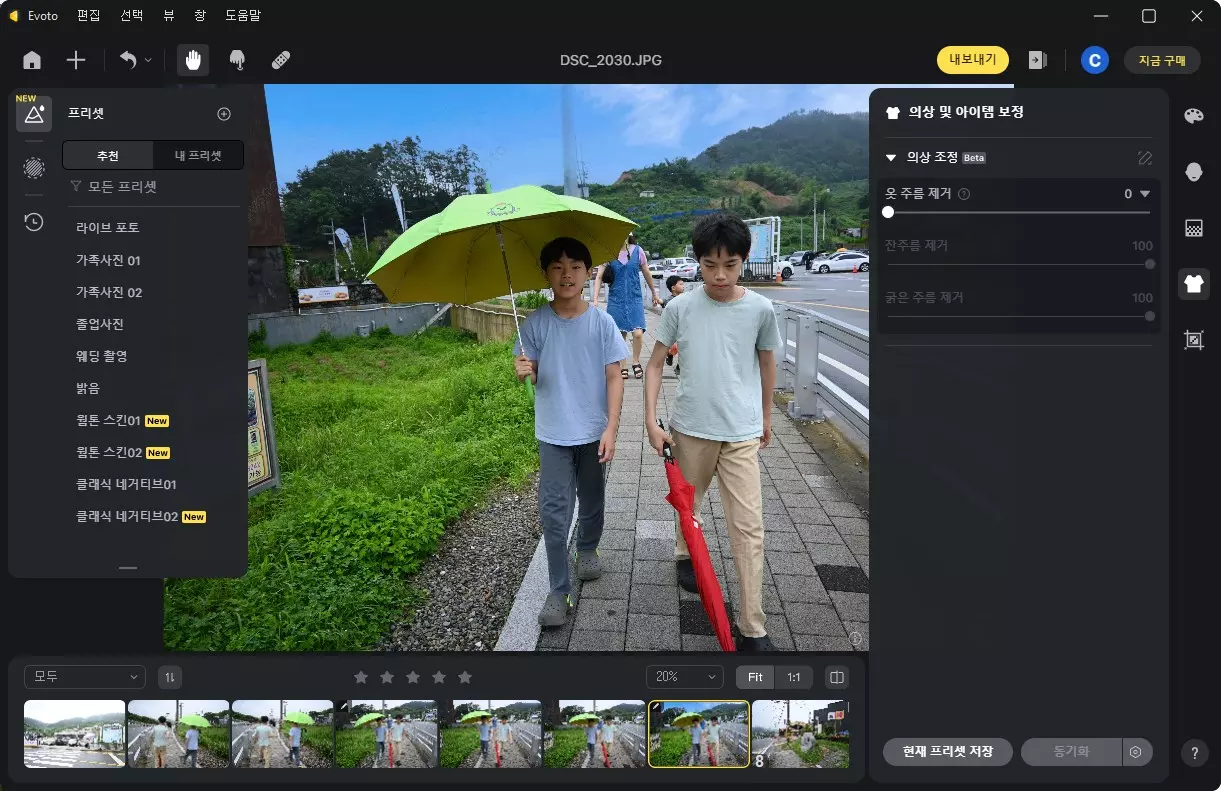Open the 도움말 menu

click(241, 16)
